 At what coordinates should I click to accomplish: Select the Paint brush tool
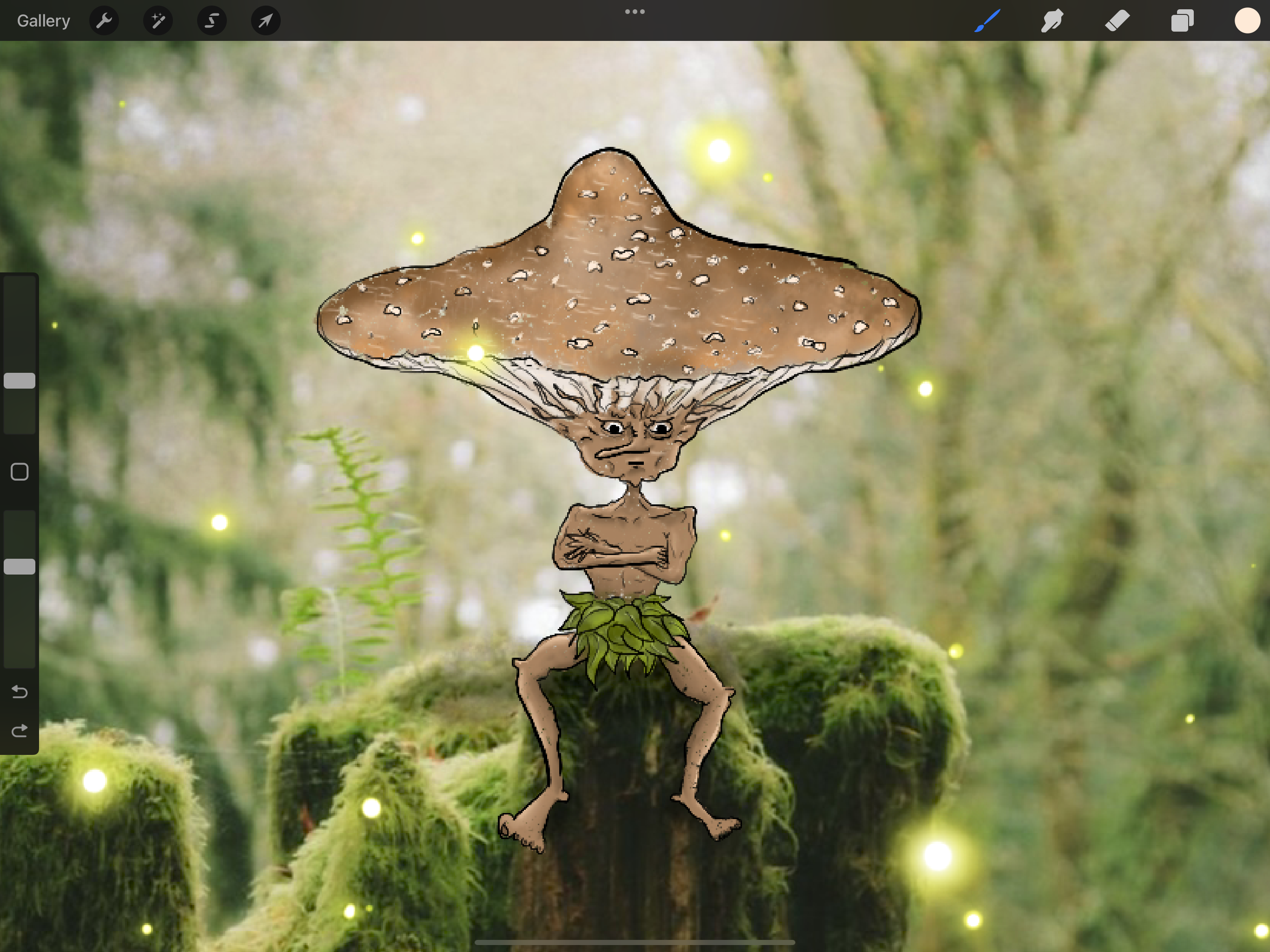pyautogui.click(x=987, y=20)
